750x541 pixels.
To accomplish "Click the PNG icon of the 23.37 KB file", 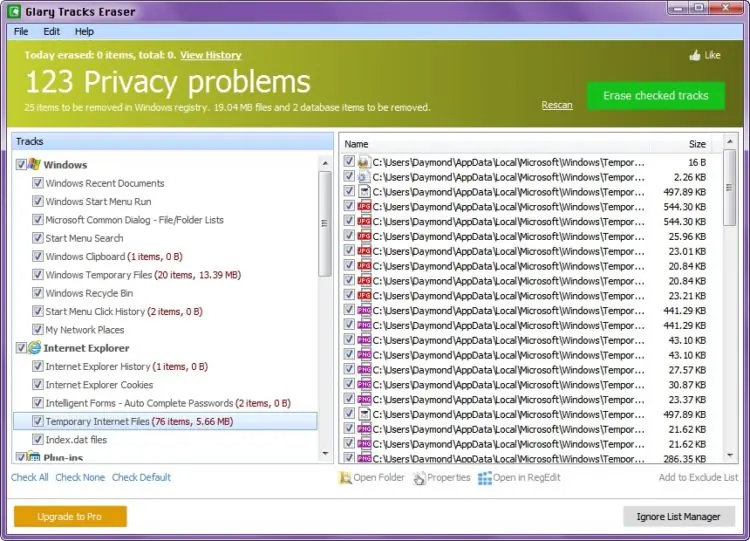I will coord(364,399).
